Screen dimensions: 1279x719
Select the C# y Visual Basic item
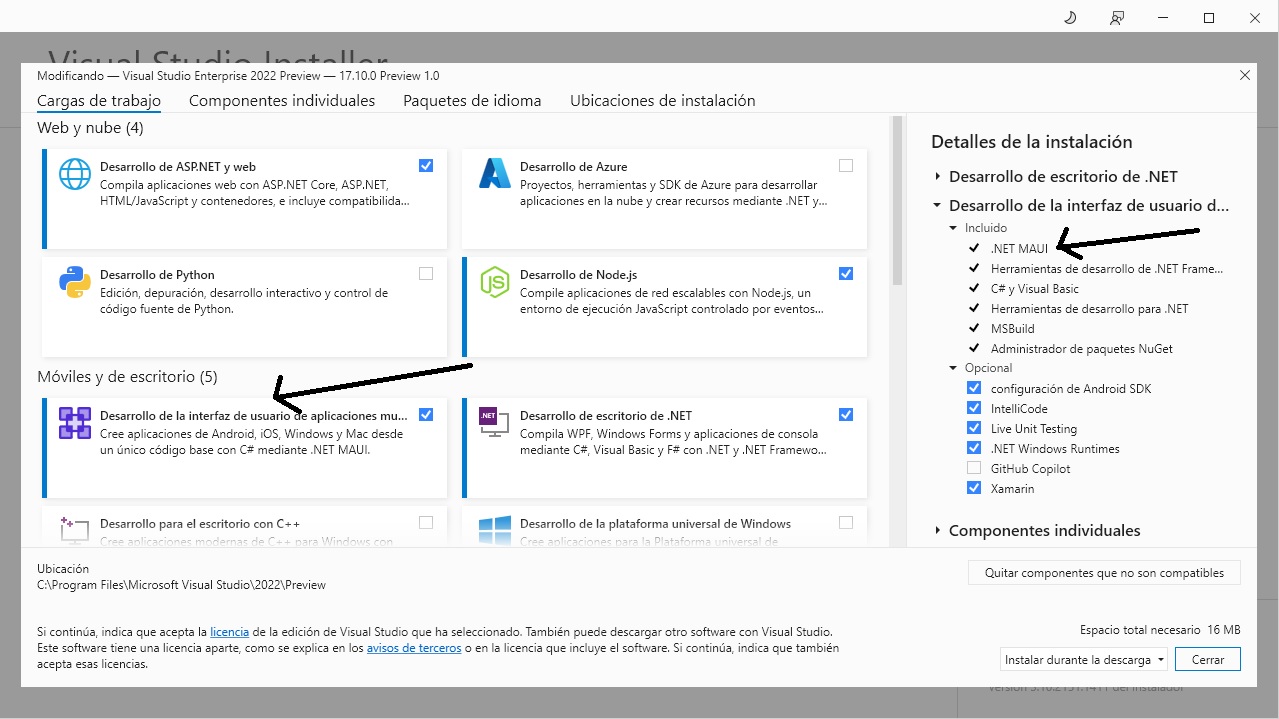point(1035,289)
